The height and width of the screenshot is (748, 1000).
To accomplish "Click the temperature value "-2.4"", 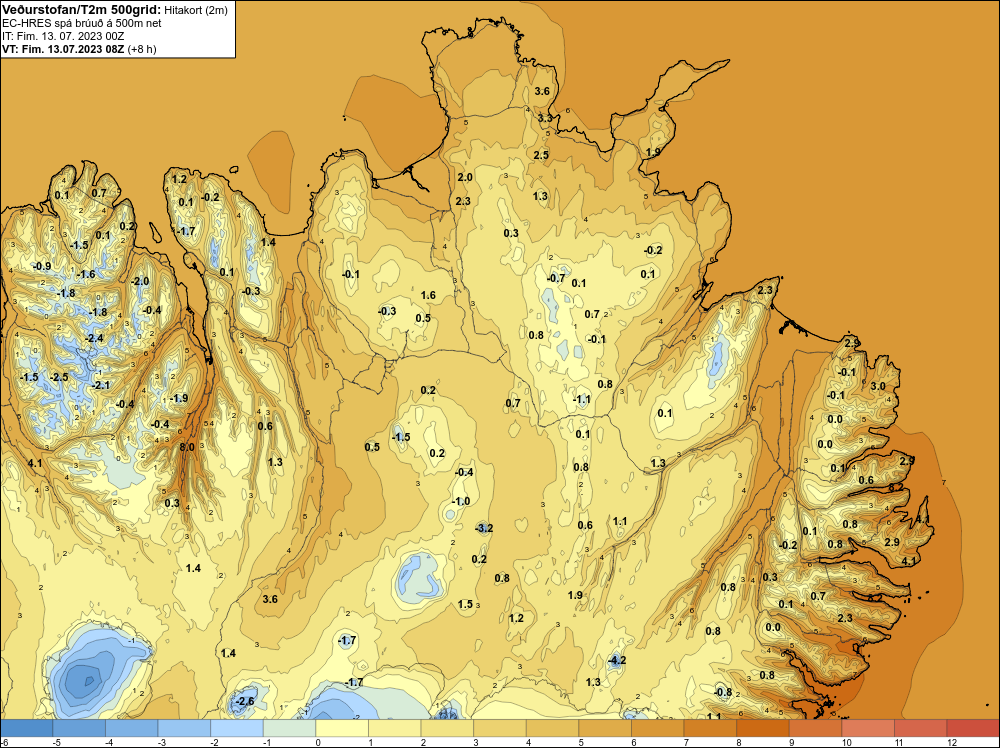I will point(94,338).
